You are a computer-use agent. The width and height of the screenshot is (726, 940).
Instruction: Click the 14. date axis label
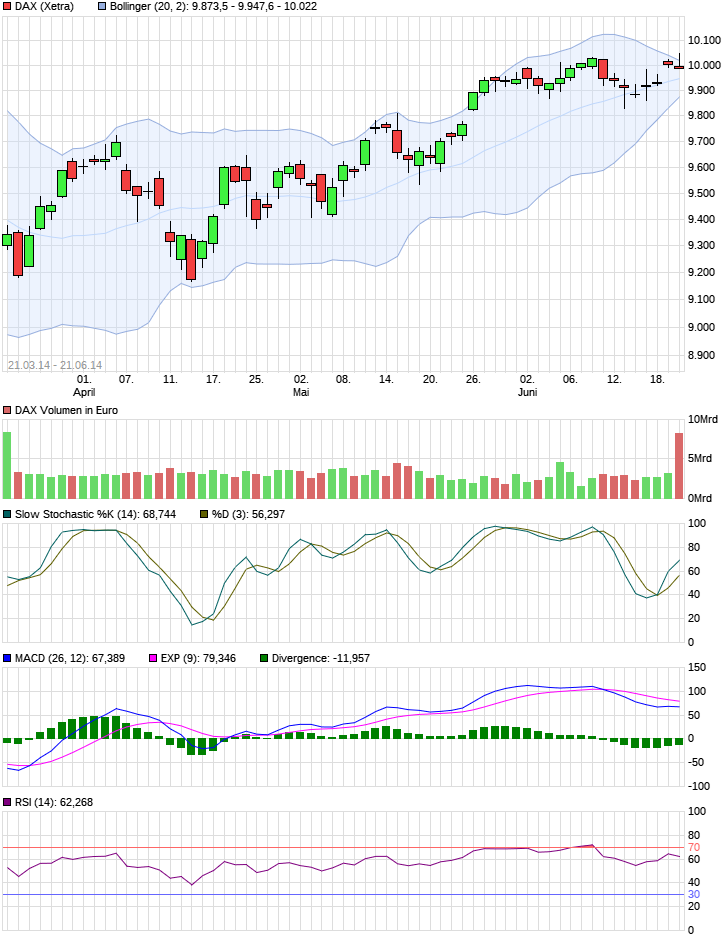(x=385, y=379)
